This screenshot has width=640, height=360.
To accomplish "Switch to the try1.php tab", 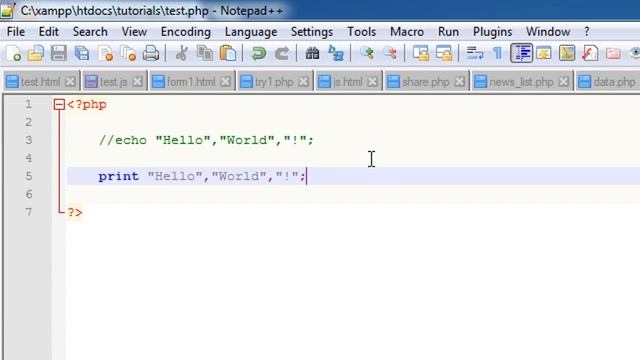I will (274, 82).
